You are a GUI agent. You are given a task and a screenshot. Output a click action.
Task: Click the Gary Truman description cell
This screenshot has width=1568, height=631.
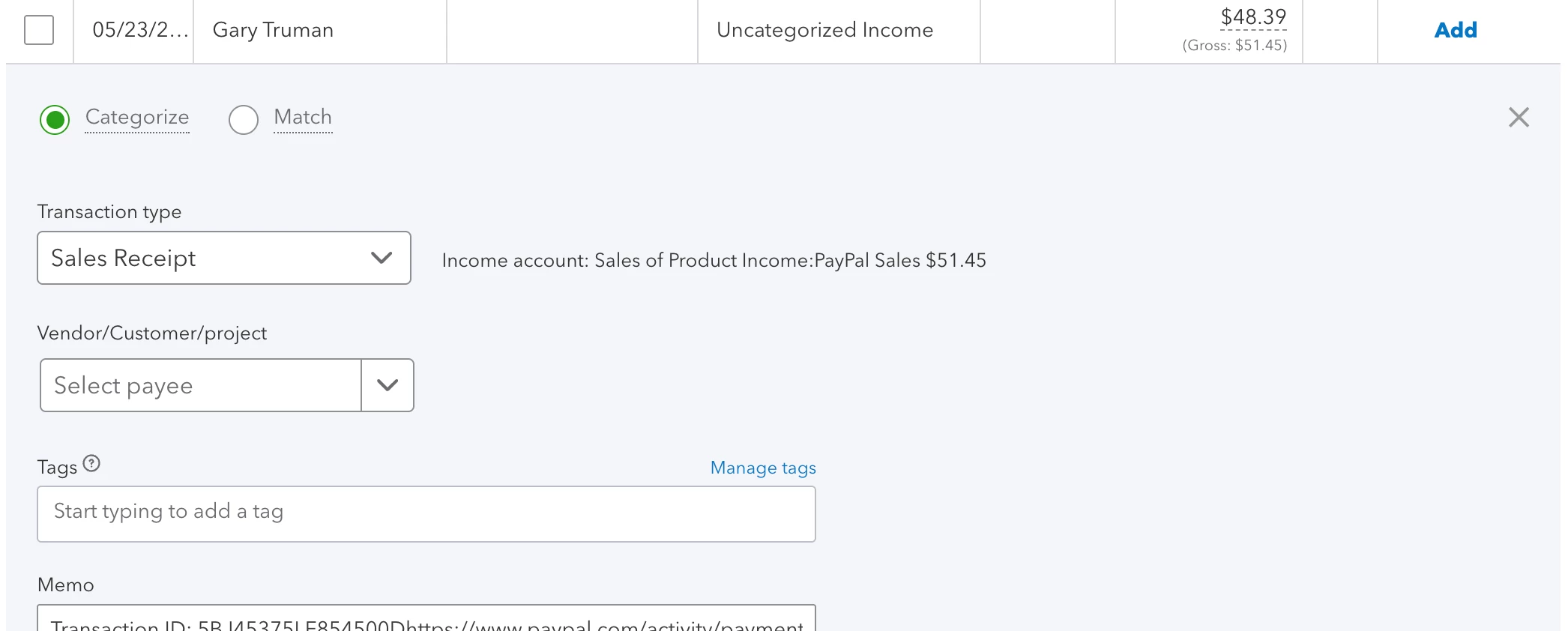pyautogui.click(x=320, y=31)
